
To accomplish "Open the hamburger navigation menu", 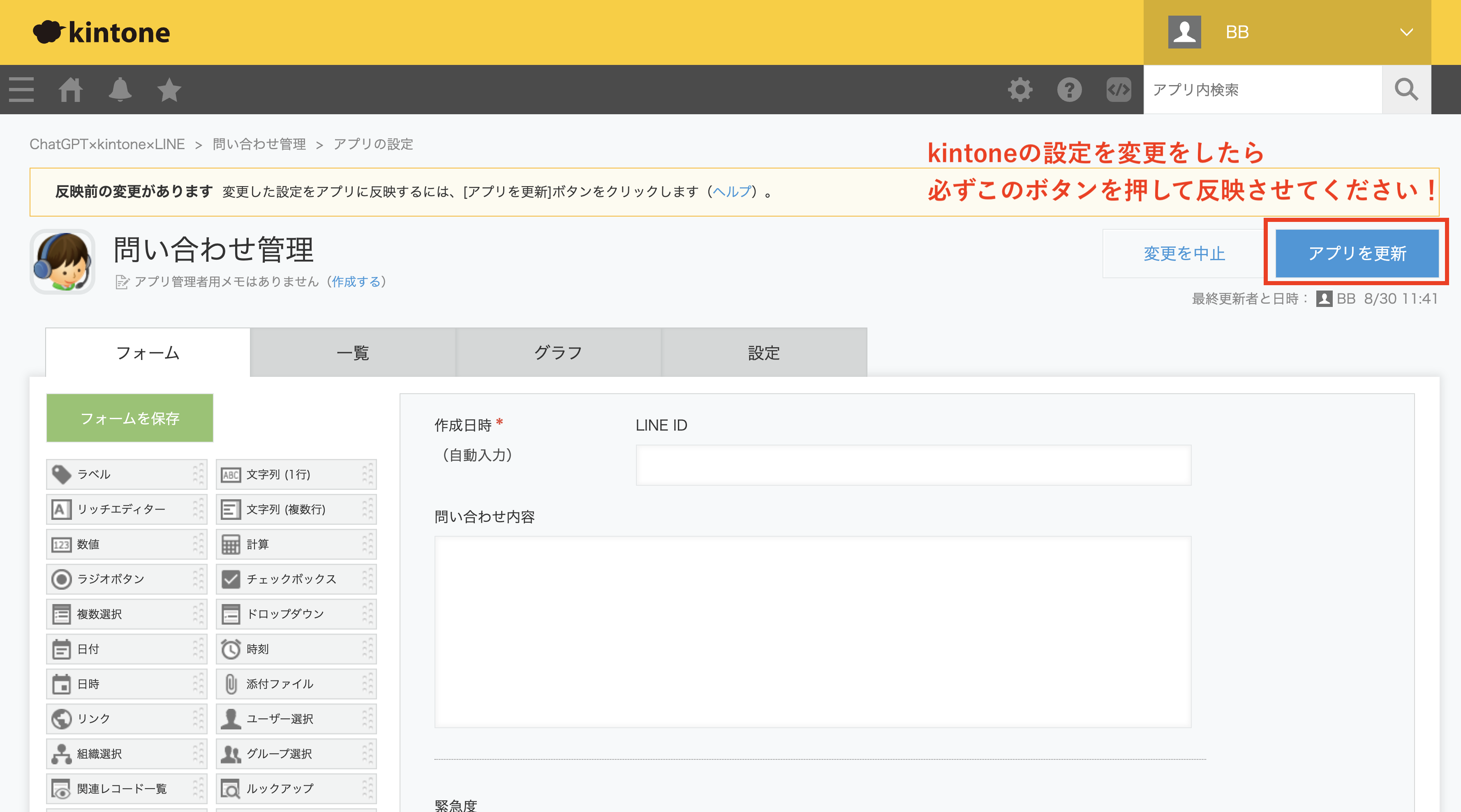I will 21,90.
